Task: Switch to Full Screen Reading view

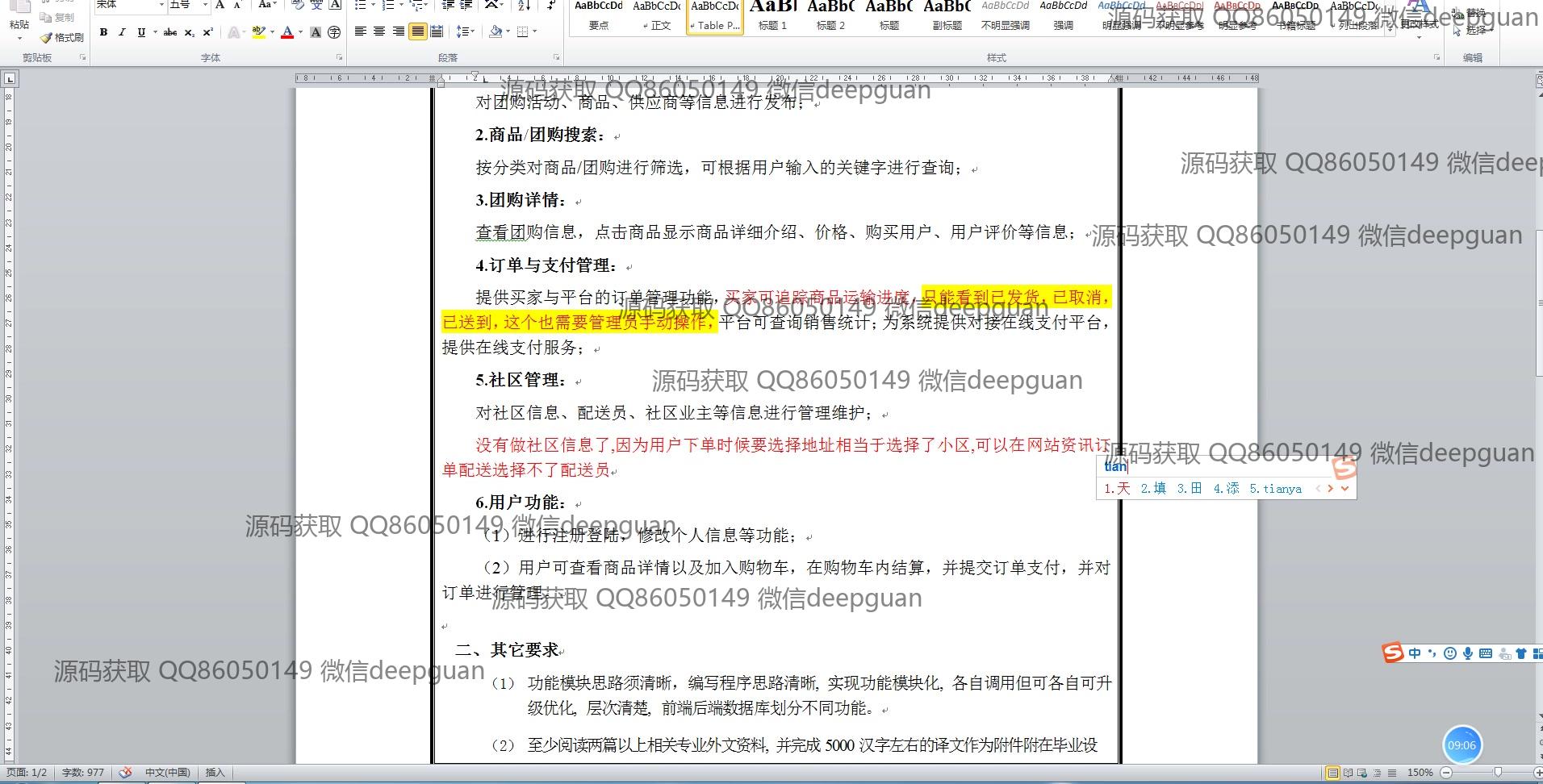Action: point(1348,773)
